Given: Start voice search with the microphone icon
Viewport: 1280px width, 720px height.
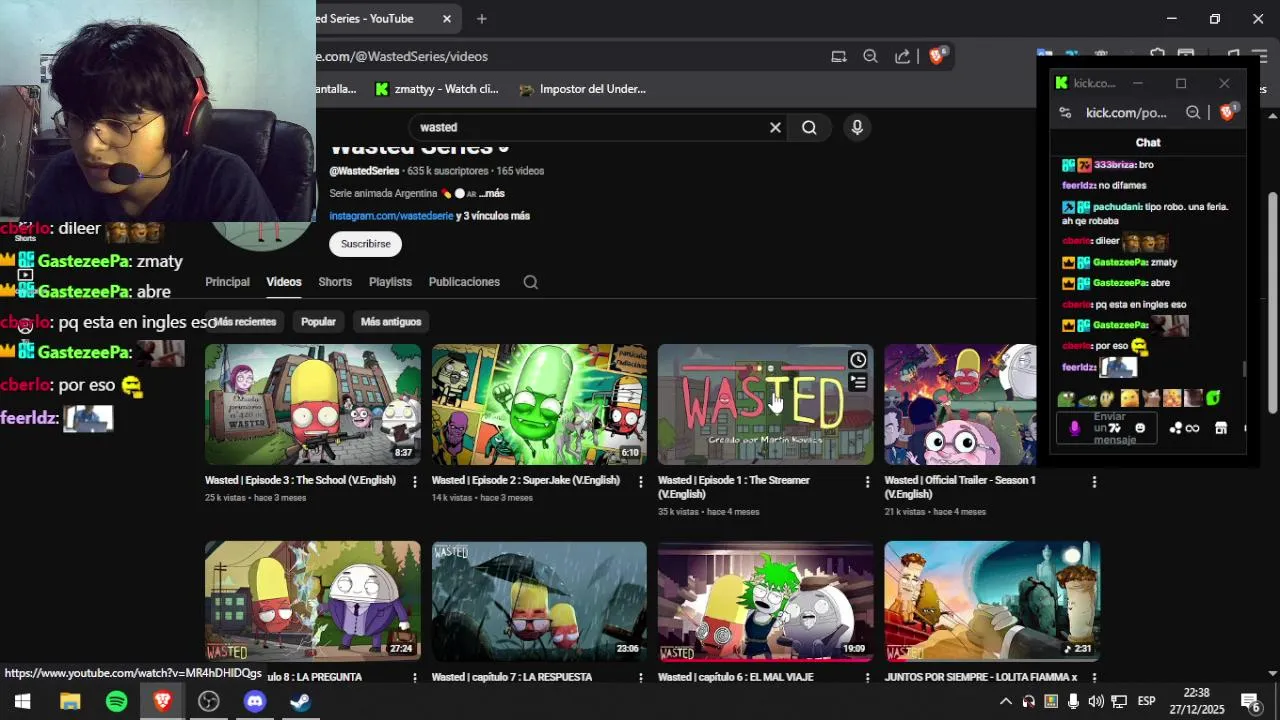Looking at the screenshot, I should (x=856, y=127).
